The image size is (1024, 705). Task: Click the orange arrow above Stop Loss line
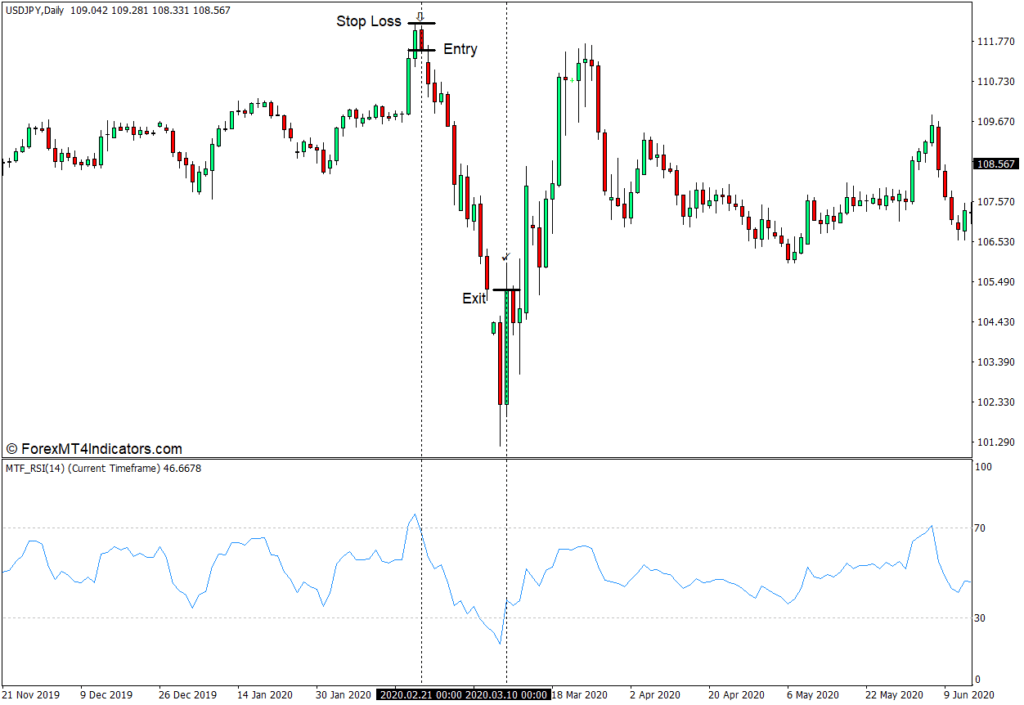[x=421, y=15]
